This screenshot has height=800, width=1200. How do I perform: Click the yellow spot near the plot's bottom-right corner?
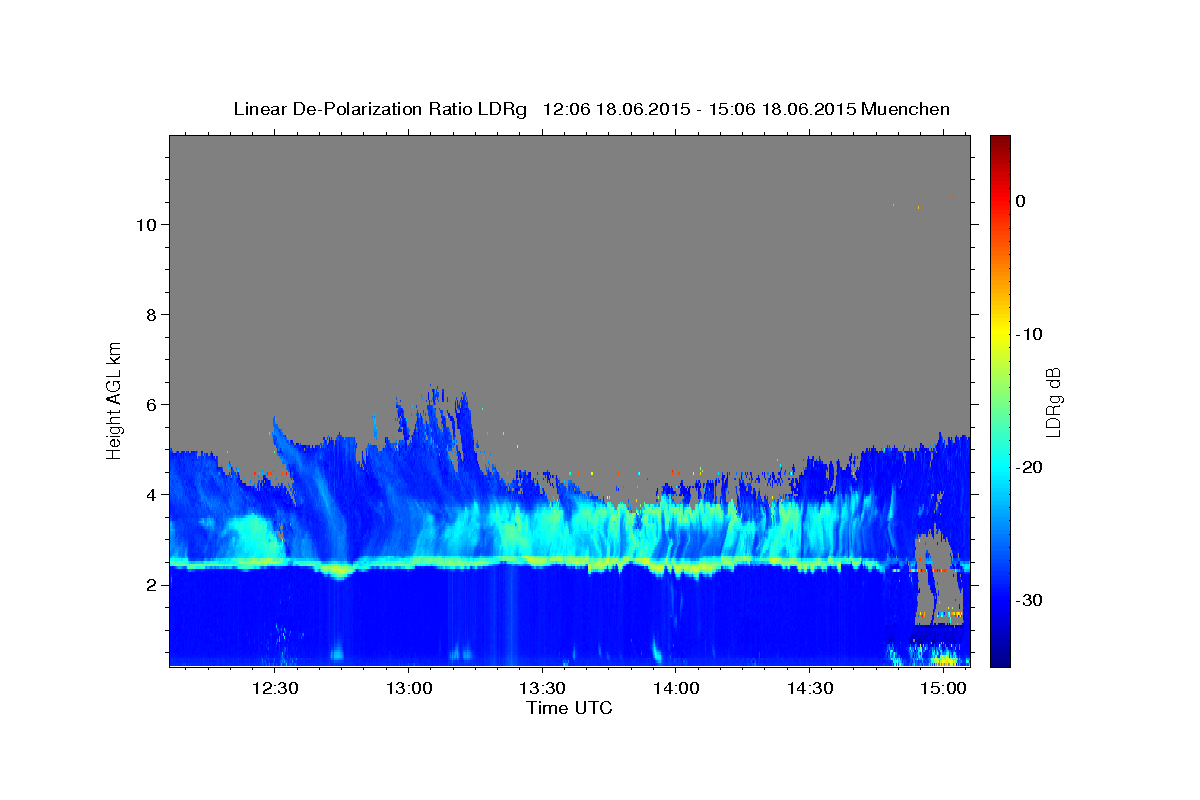pyautogui.click(x=944, y=660)
